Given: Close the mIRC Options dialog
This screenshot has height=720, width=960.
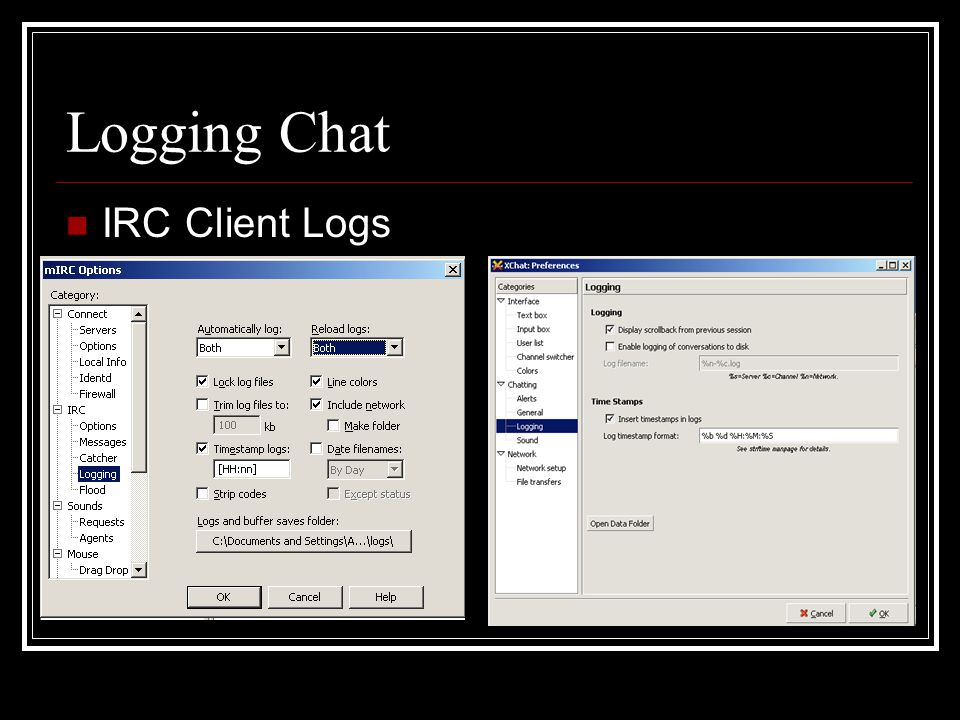Looking at the screenshot, I should [452, 269].
